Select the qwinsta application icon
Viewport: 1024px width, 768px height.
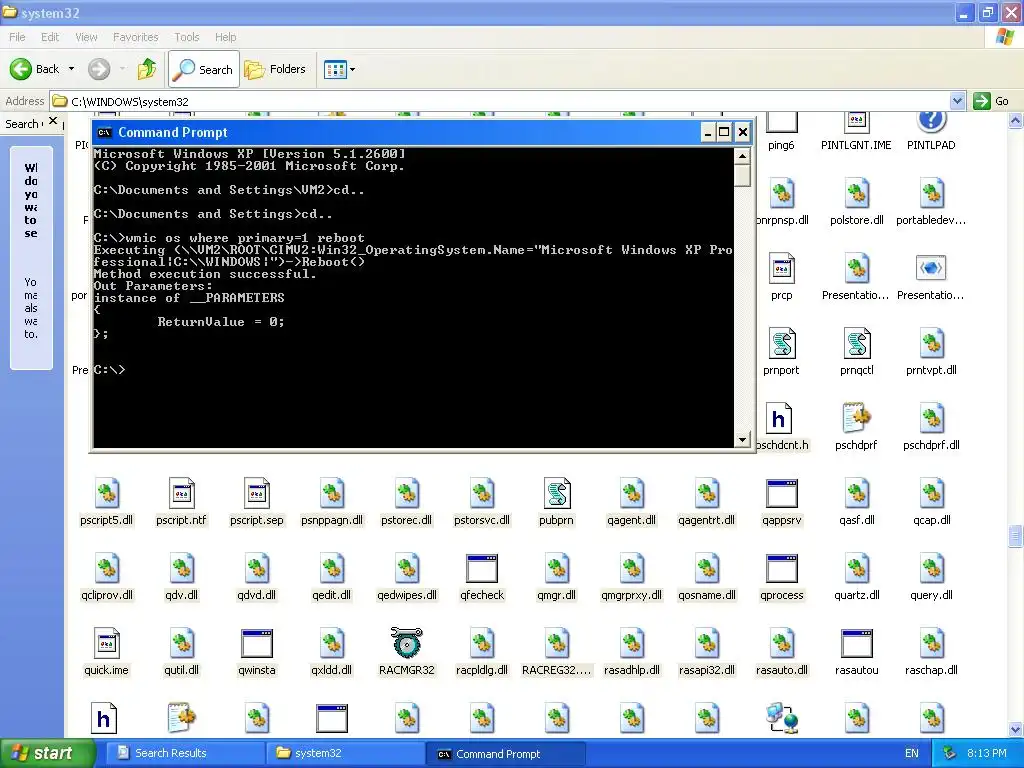click(x=257, y=644)
